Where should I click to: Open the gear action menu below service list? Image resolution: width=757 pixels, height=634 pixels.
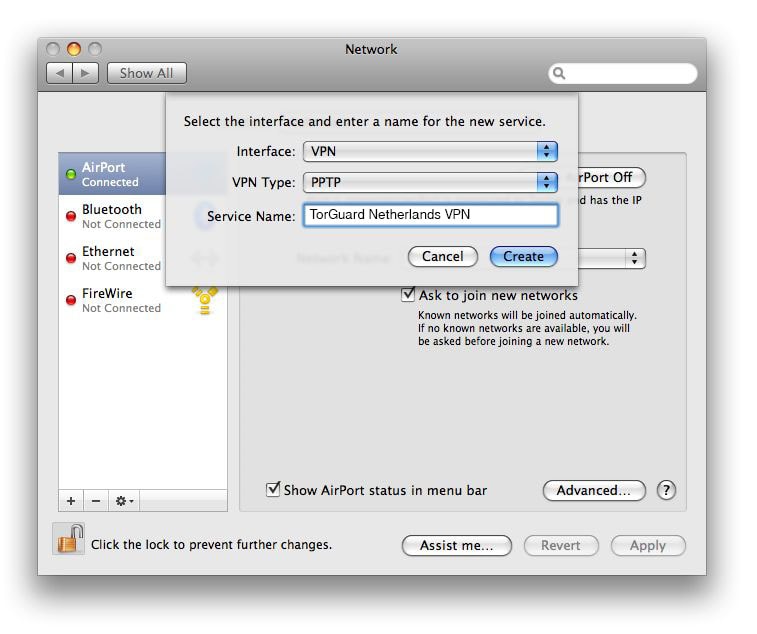click(124, 501)
